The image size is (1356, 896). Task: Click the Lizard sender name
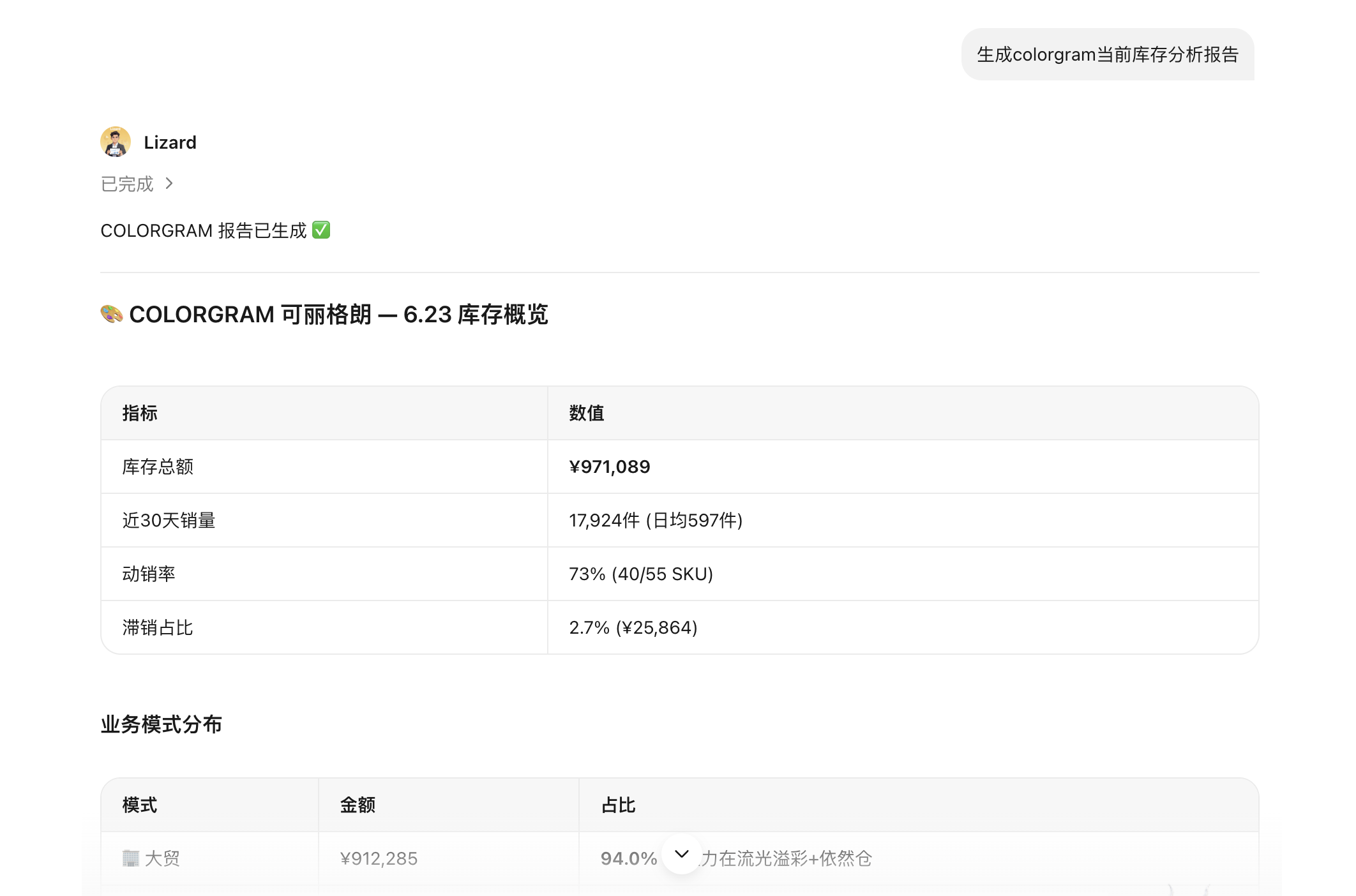[170, 142]
